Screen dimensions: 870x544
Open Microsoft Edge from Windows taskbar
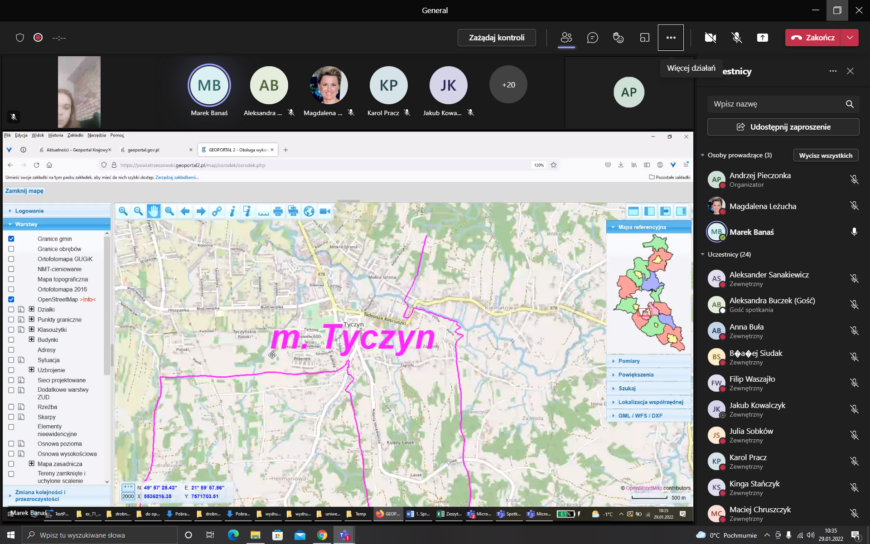(x=233, y=535)
